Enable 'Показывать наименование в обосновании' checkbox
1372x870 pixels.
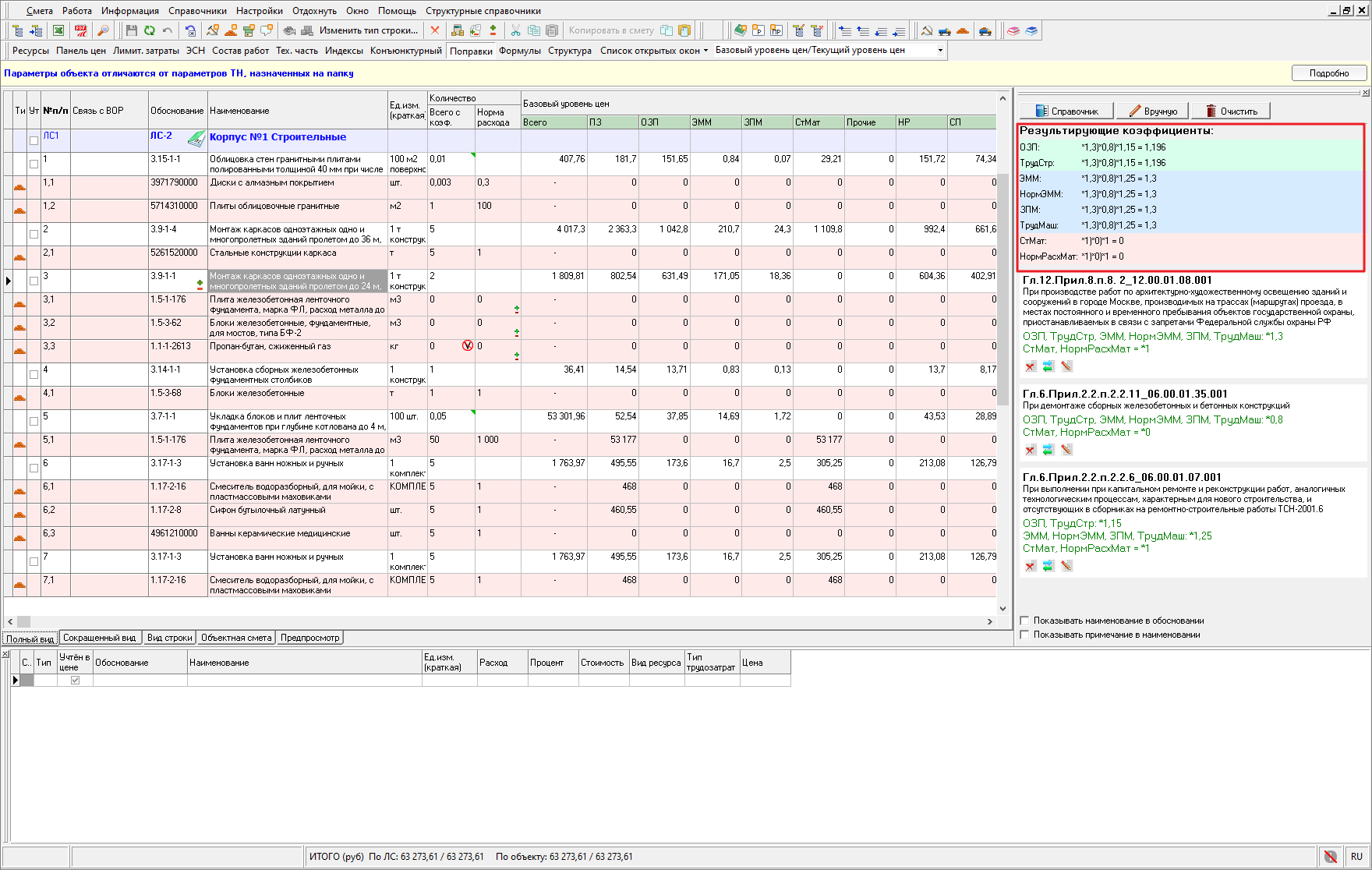click(1025, 621)
